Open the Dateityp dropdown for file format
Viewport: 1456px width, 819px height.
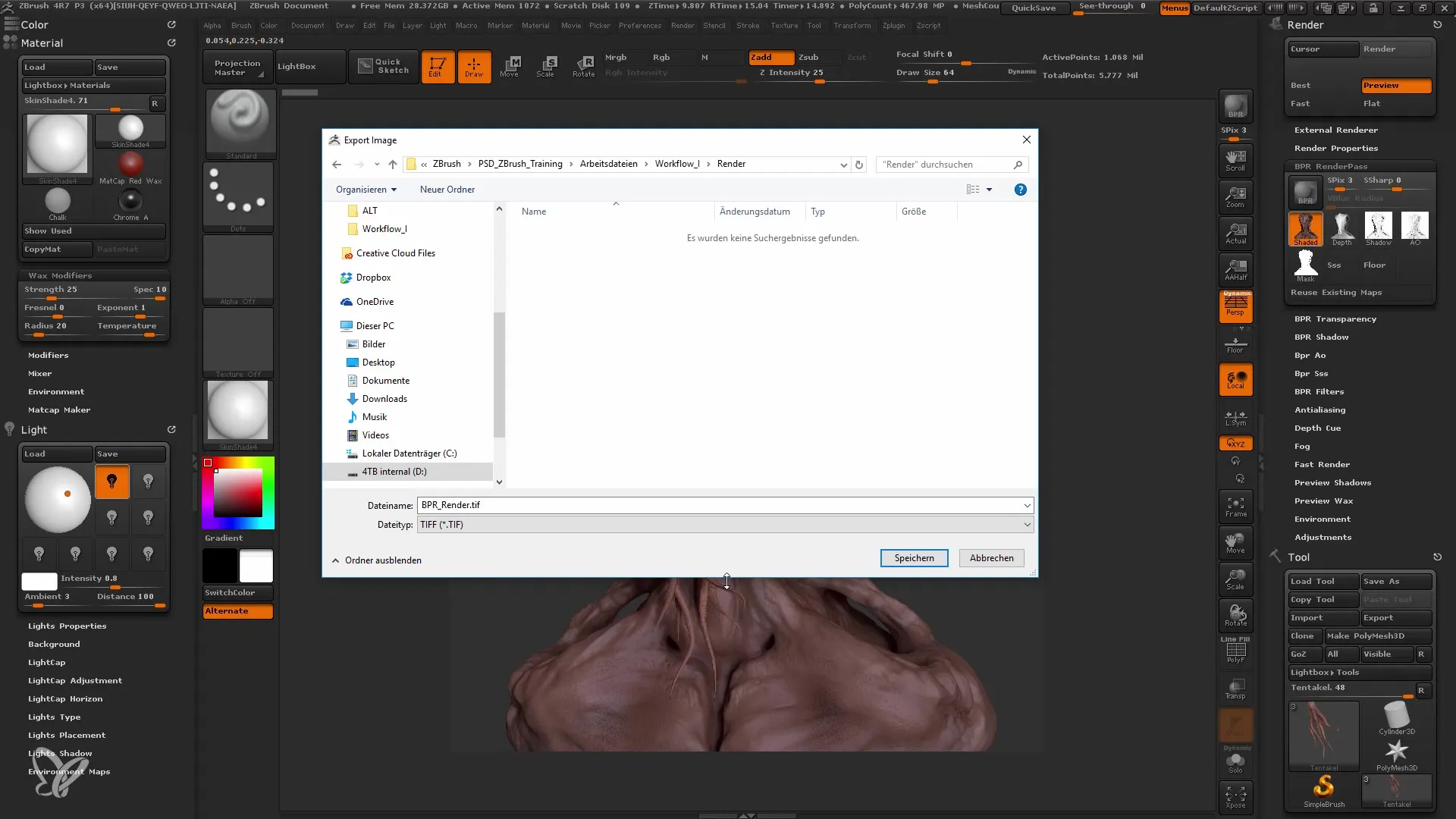click(x=1027, y=524)
